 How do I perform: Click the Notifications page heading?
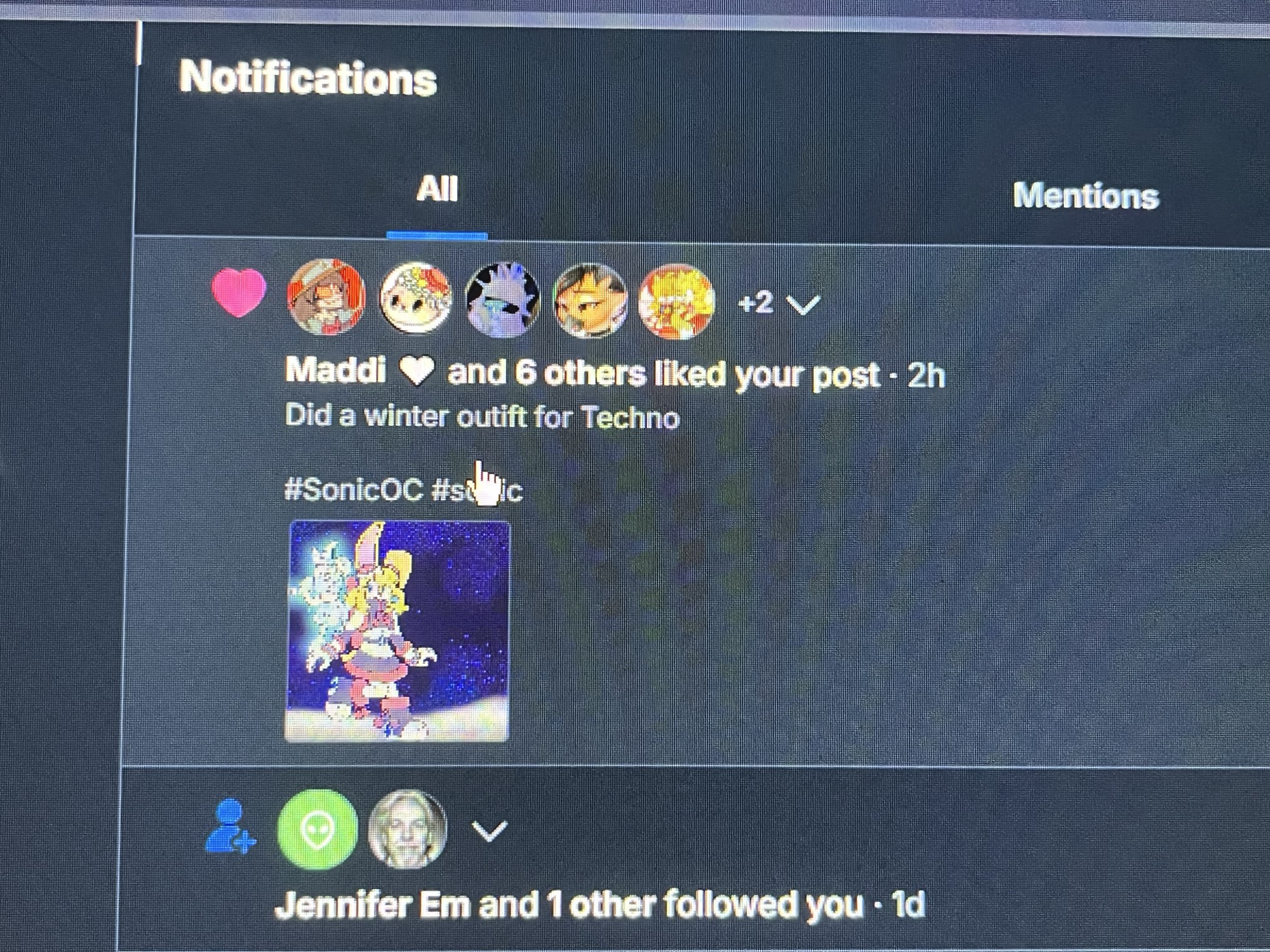(308, 79)
